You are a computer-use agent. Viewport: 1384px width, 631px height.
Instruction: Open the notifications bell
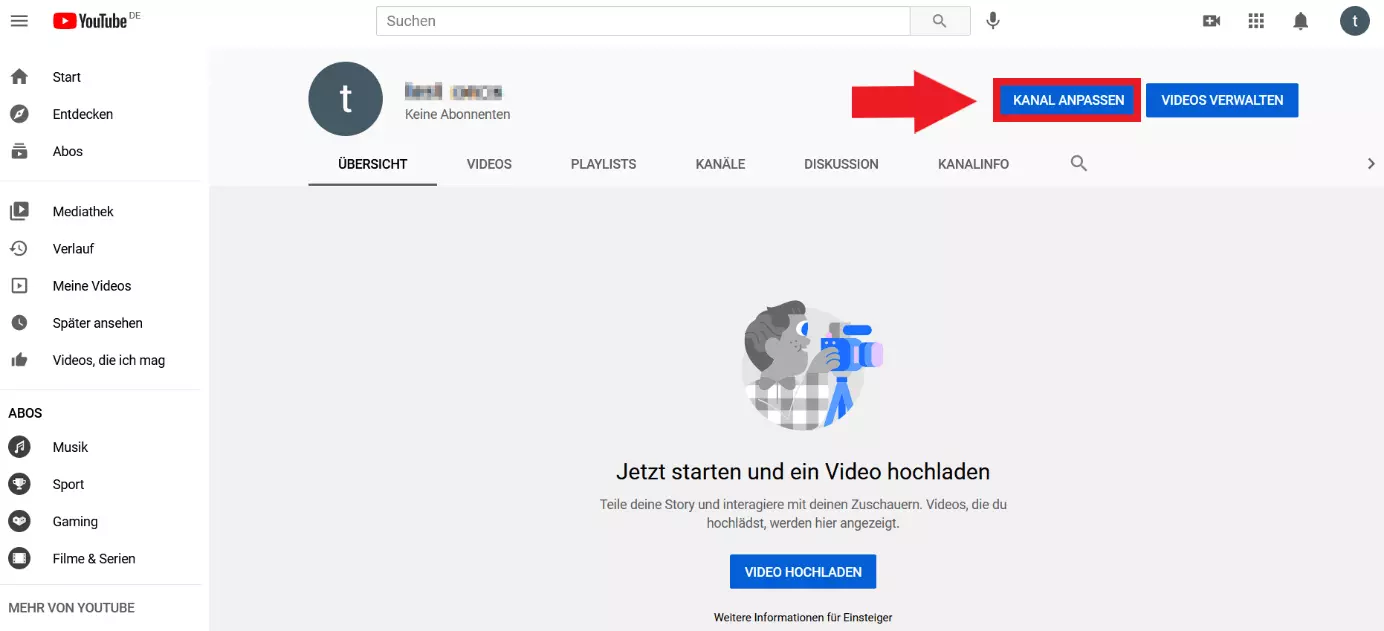[x=1300, y=21]
